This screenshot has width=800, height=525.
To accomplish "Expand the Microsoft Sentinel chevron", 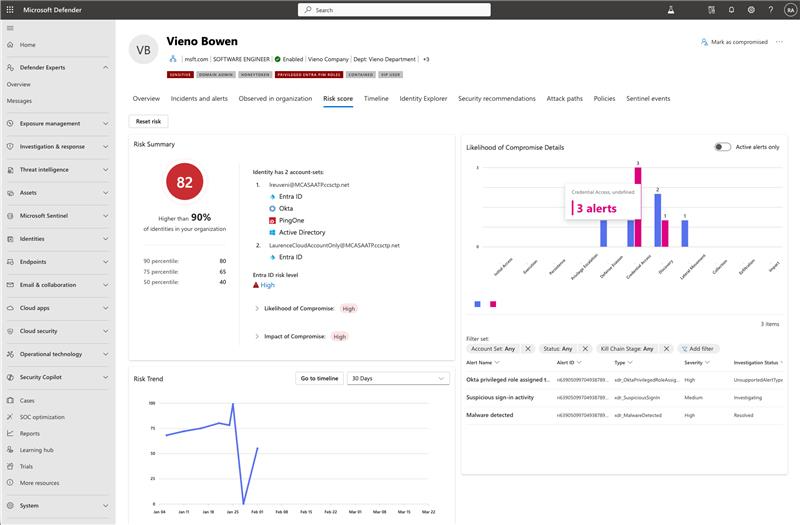I will click(x=106, y=216).
